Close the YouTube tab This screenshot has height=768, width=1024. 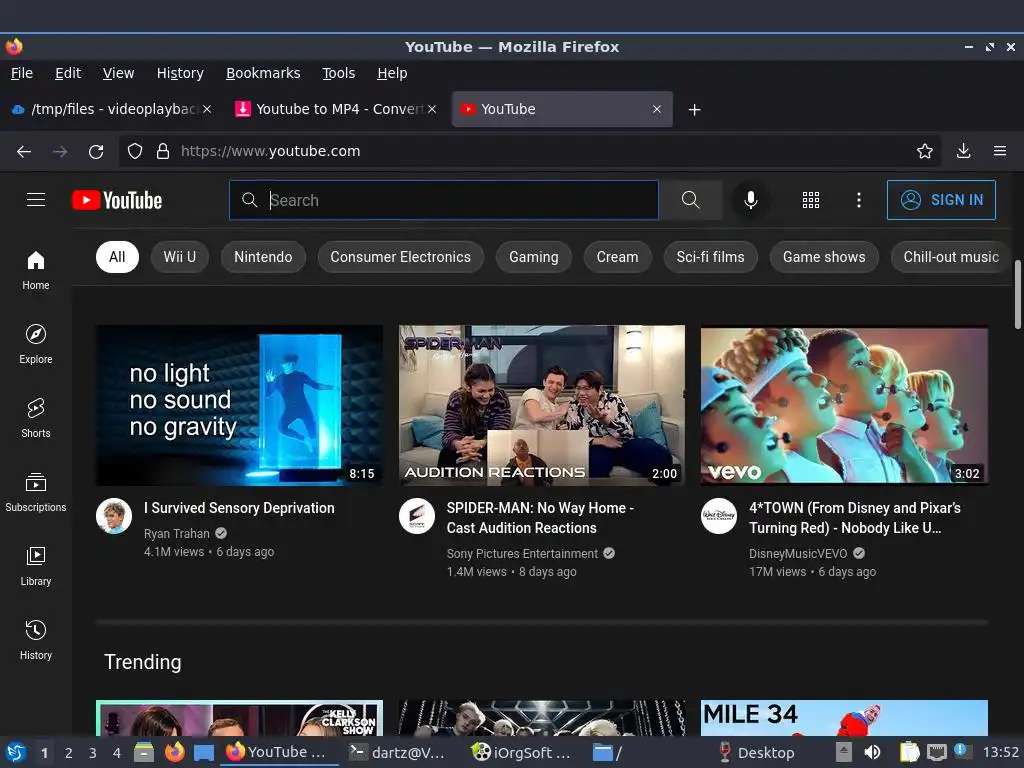[657, 110]
